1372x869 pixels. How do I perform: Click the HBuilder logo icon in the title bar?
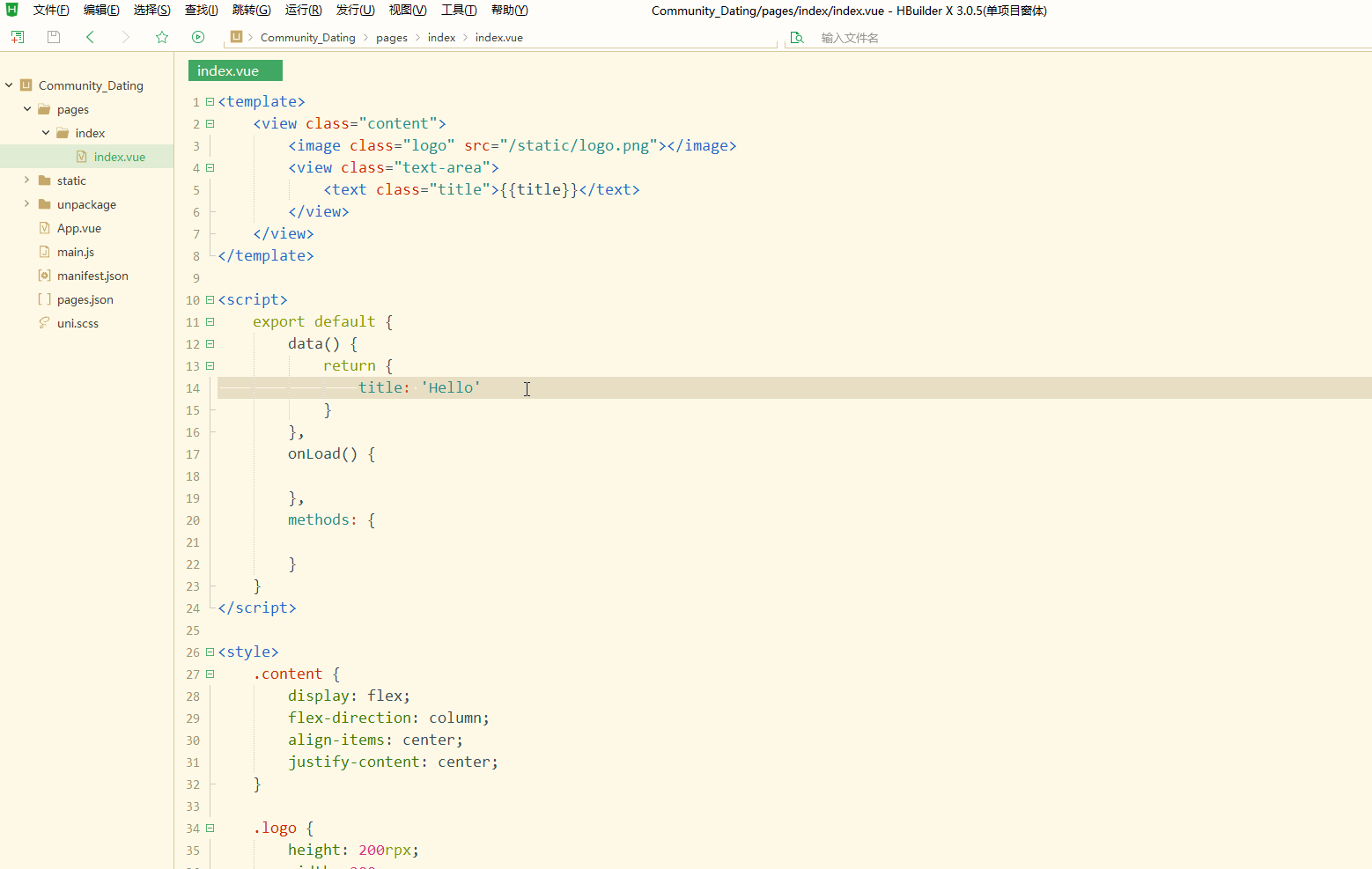point(11,10)
